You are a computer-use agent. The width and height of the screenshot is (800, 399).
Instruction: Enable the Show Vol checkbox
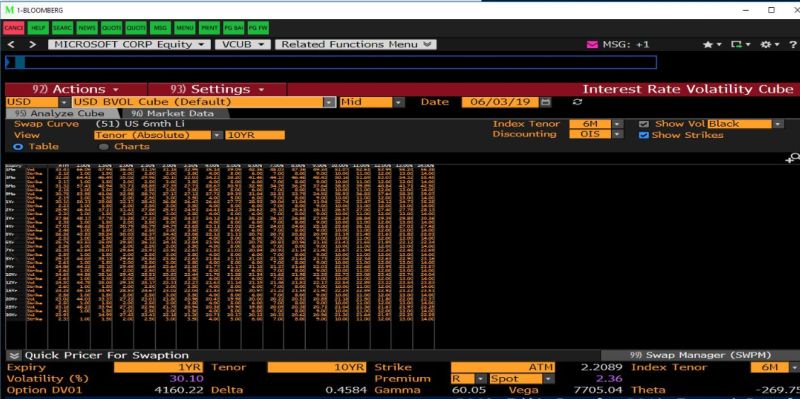click(x=644, y=124)
